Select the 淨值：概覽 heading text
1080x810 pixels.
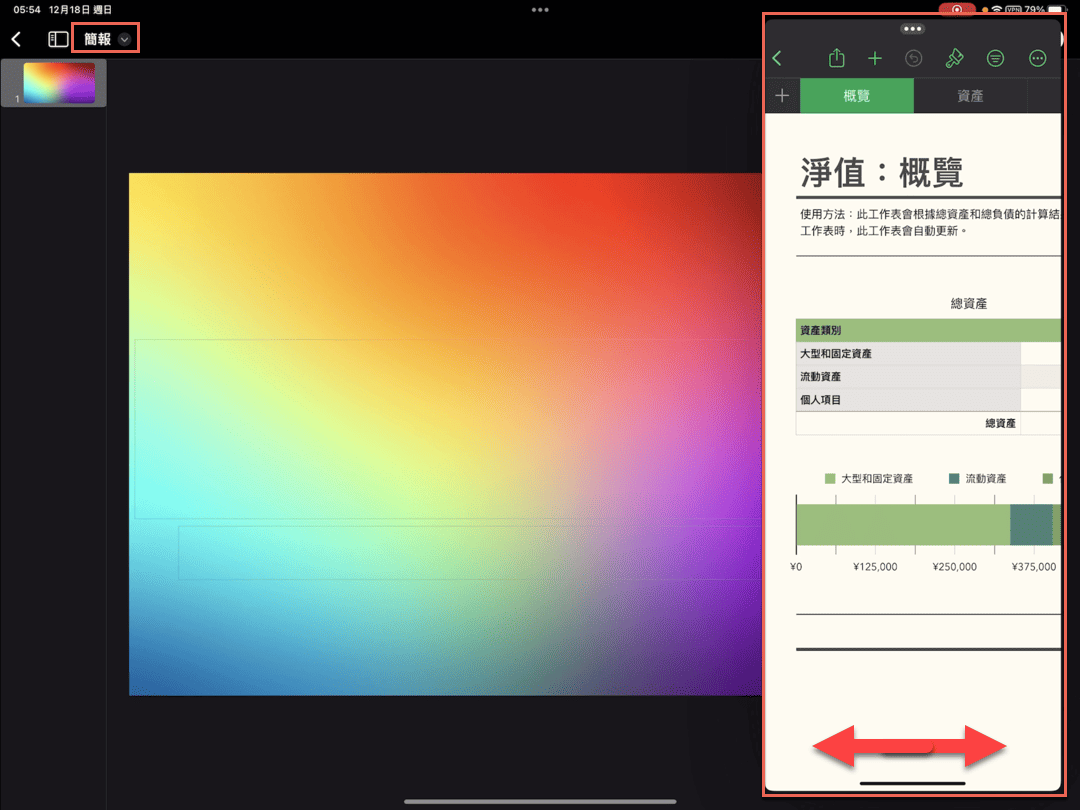[x=881, y=172]
